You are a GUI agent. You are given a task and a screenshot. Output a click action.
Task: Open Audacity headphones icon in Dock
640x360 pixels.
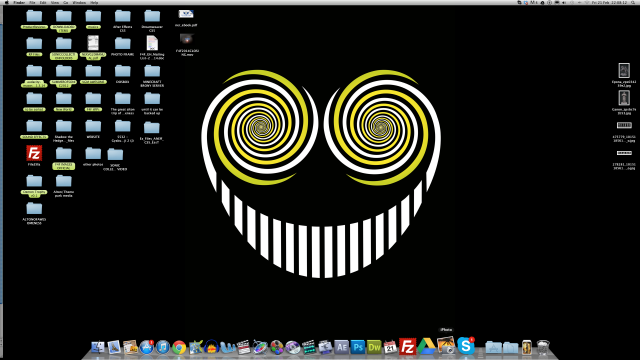tap(211, 347)
